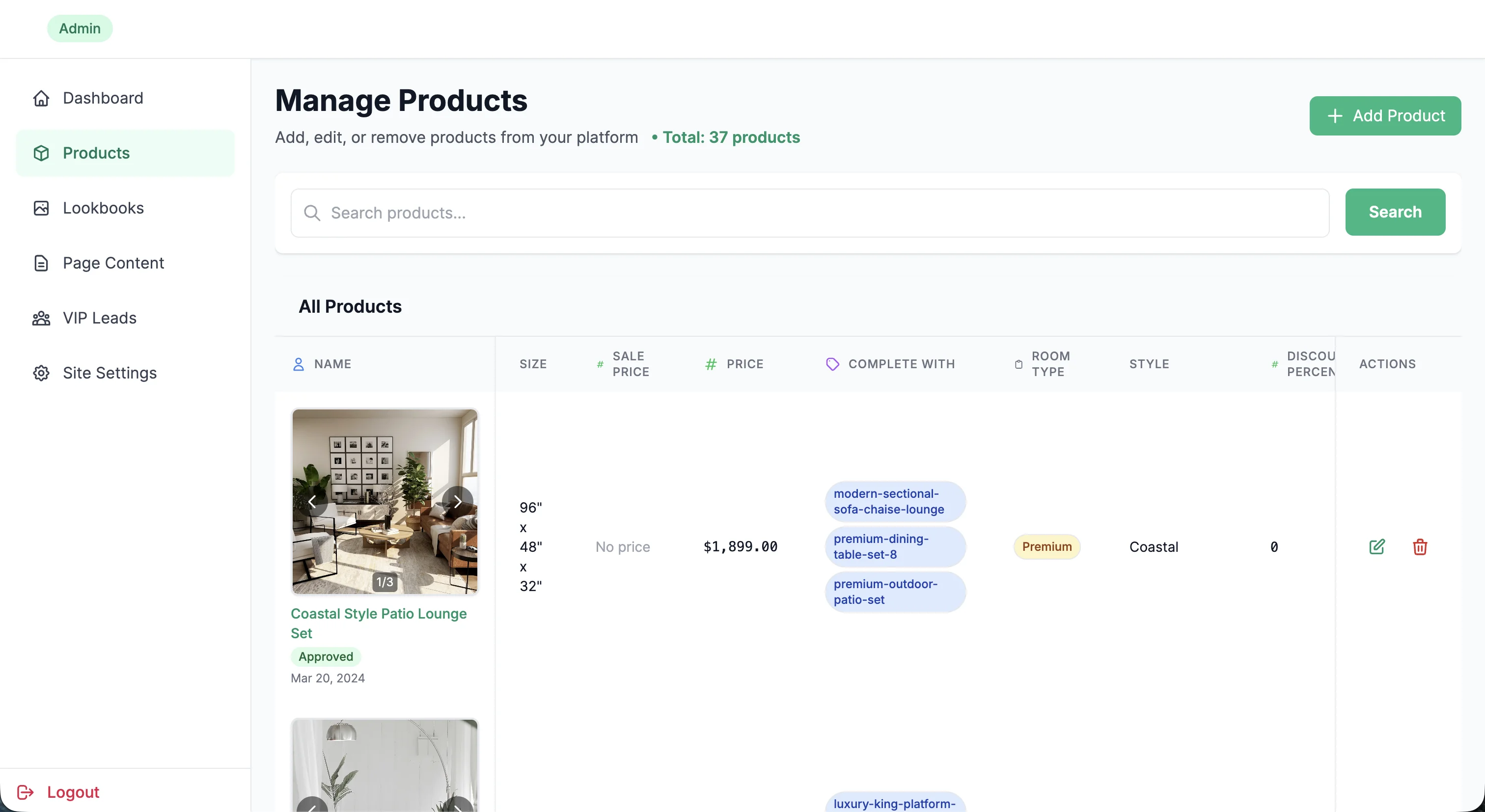Click the $1,899.00 price cell
This screenshot has width=1485, height=812.
click(740, 546)
